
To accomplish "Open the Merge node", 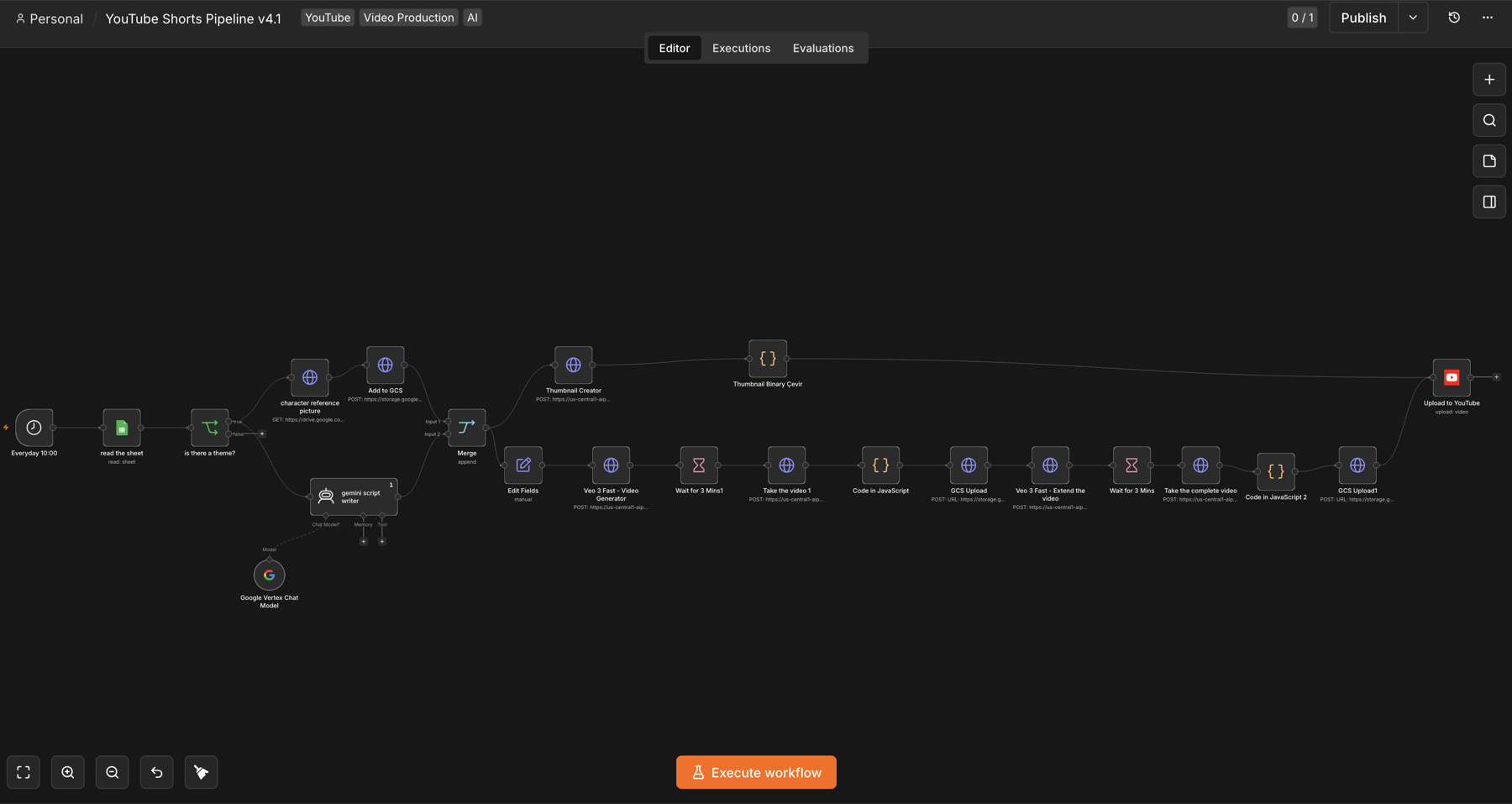I will point(467,428).
